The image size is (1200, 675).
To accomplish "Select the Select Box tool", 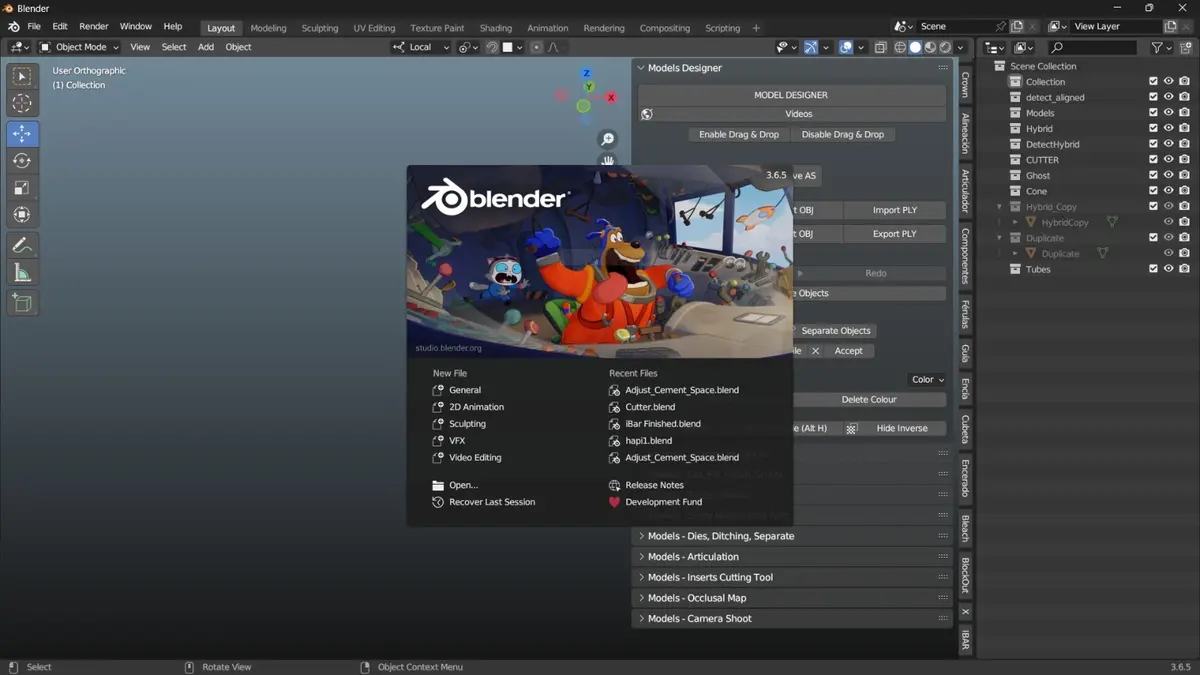I will pyautogui.click(x=22, y=76).
